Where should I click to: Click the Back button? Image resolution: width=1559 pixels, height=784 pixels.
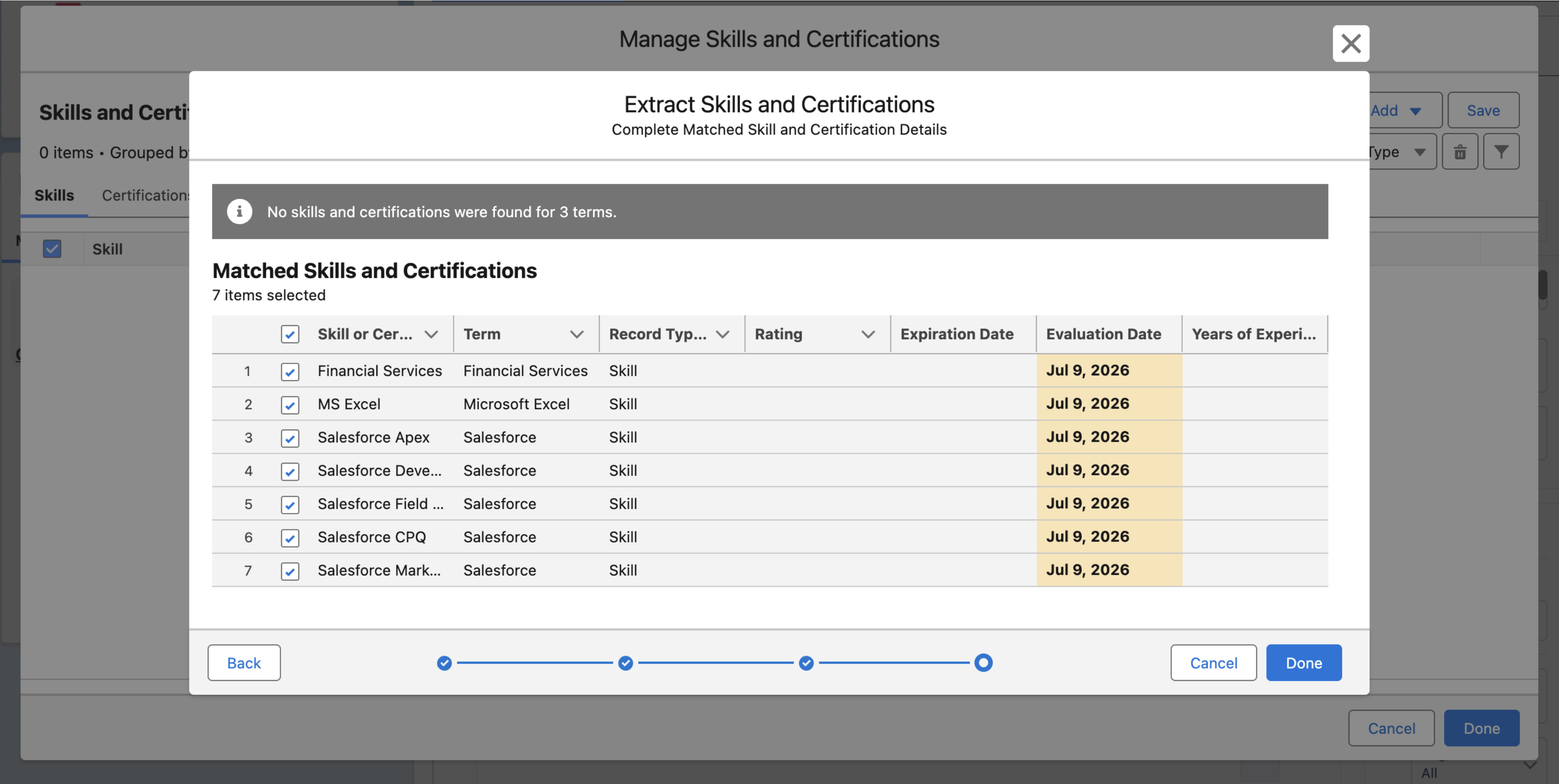(x=244, y=663)
